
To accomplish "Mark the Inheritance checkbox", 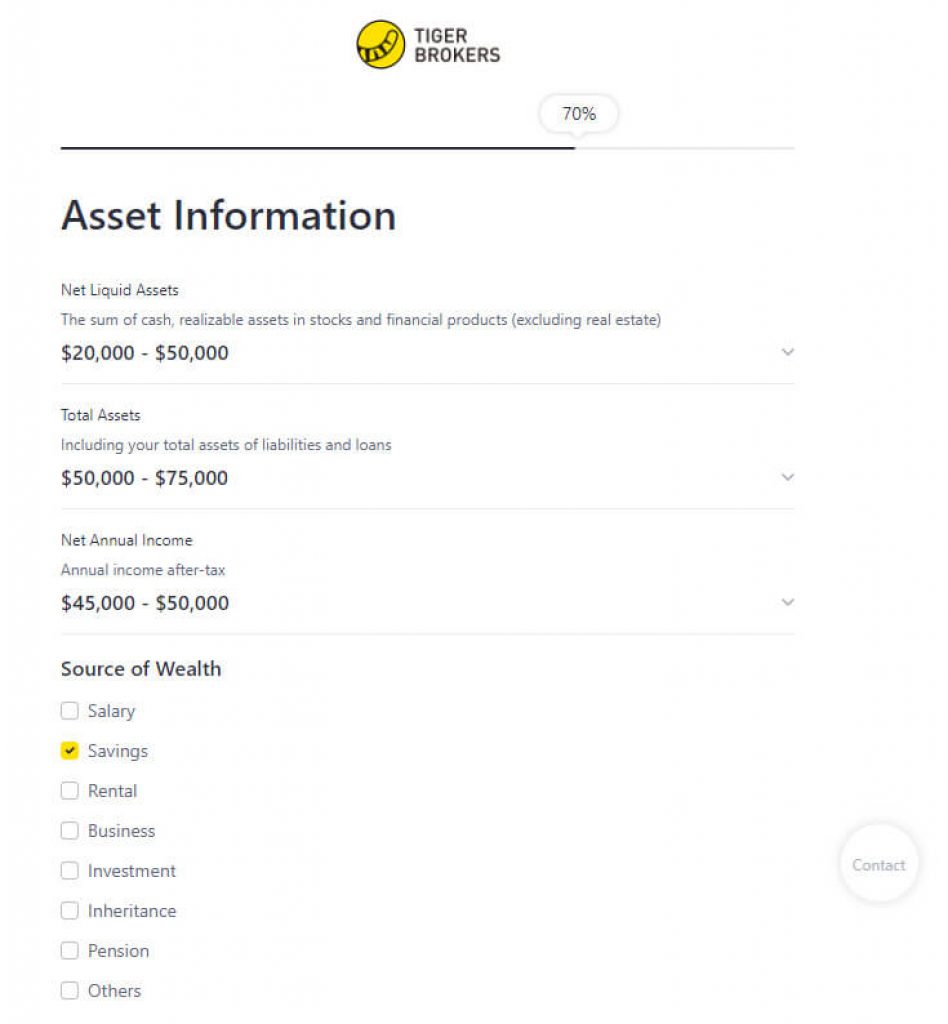I will click(69, 911).
